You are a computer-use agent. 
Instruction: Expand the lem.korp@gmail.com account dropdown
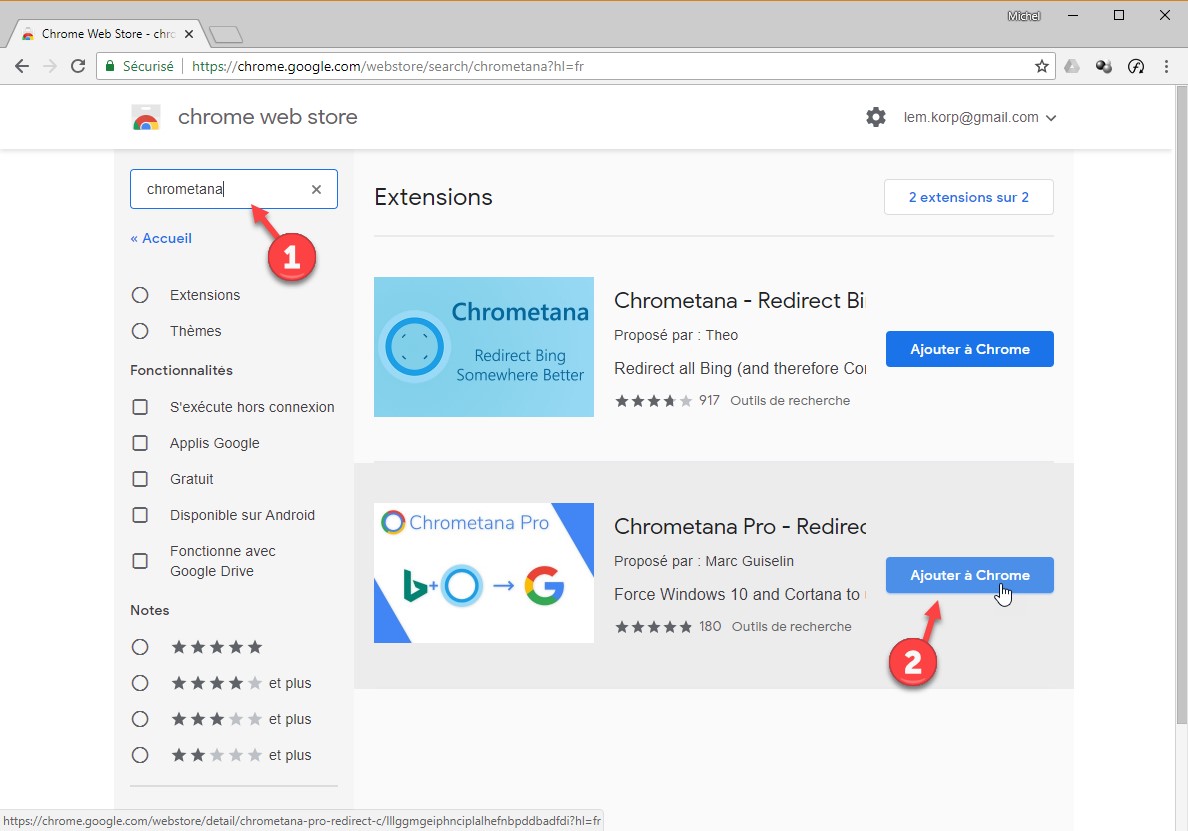tap(980, 117)
